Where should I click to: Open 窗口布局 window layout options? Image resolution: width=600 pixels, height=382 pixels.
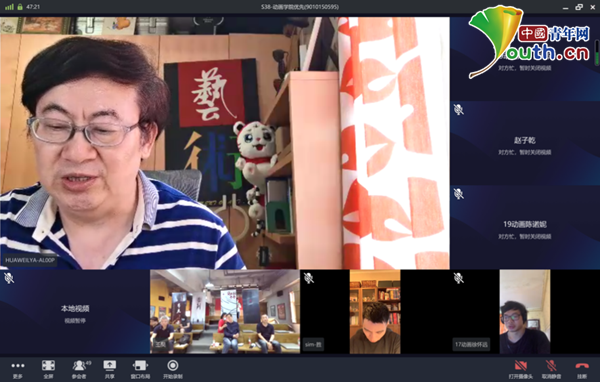point(140,369)
